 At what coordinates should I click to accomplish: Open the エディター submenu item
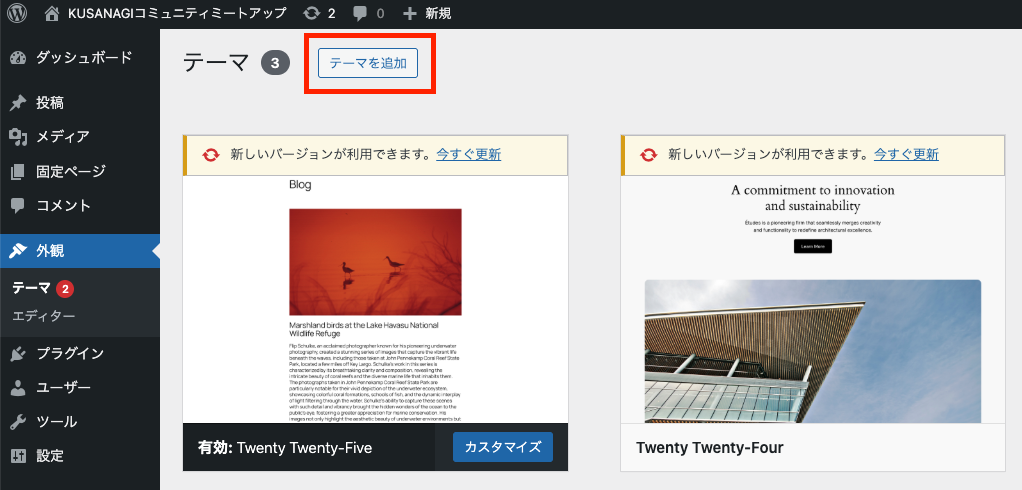tap(43, 316)
